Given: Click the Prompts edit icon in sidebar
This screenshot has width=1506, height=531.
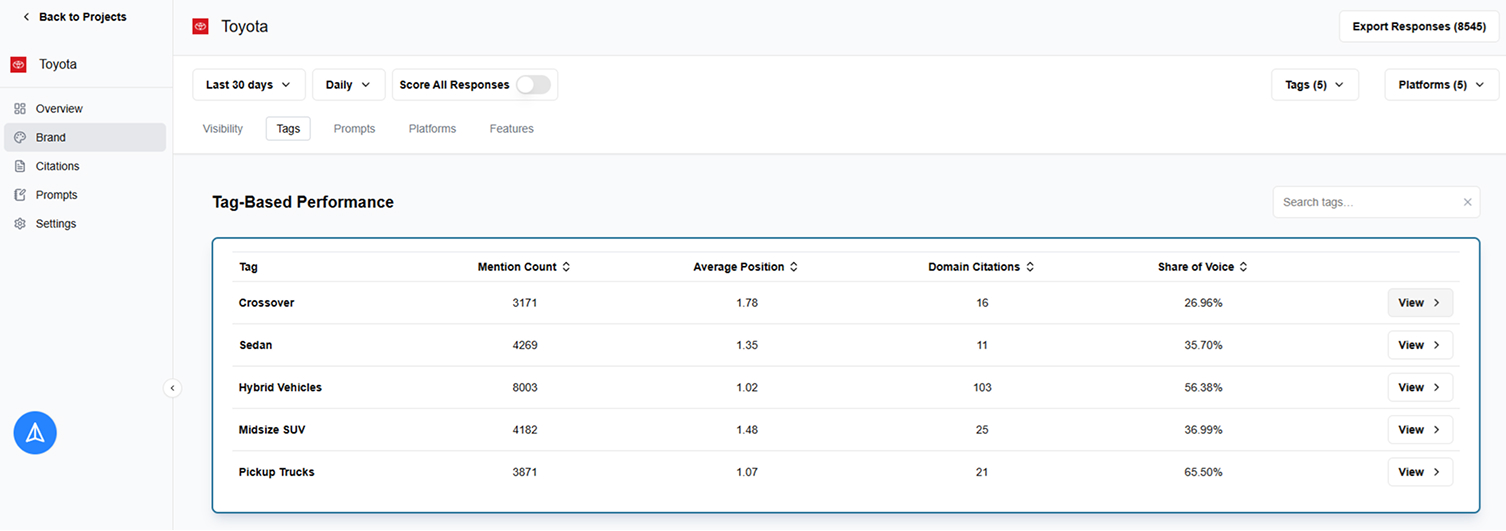Looking at the screenshot, I should click(20, 195).
